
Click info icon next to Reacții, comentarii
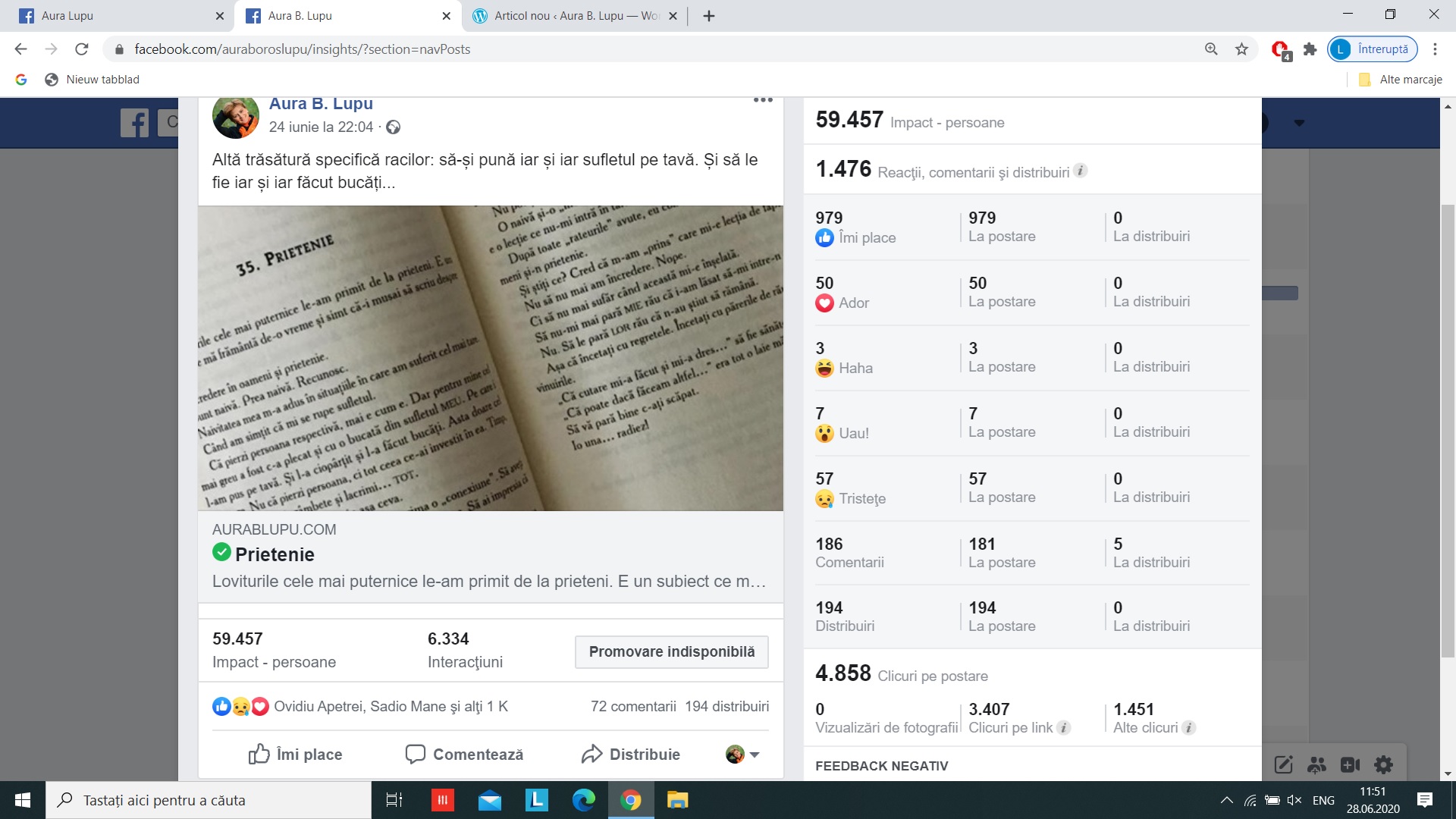(1081, 171)
